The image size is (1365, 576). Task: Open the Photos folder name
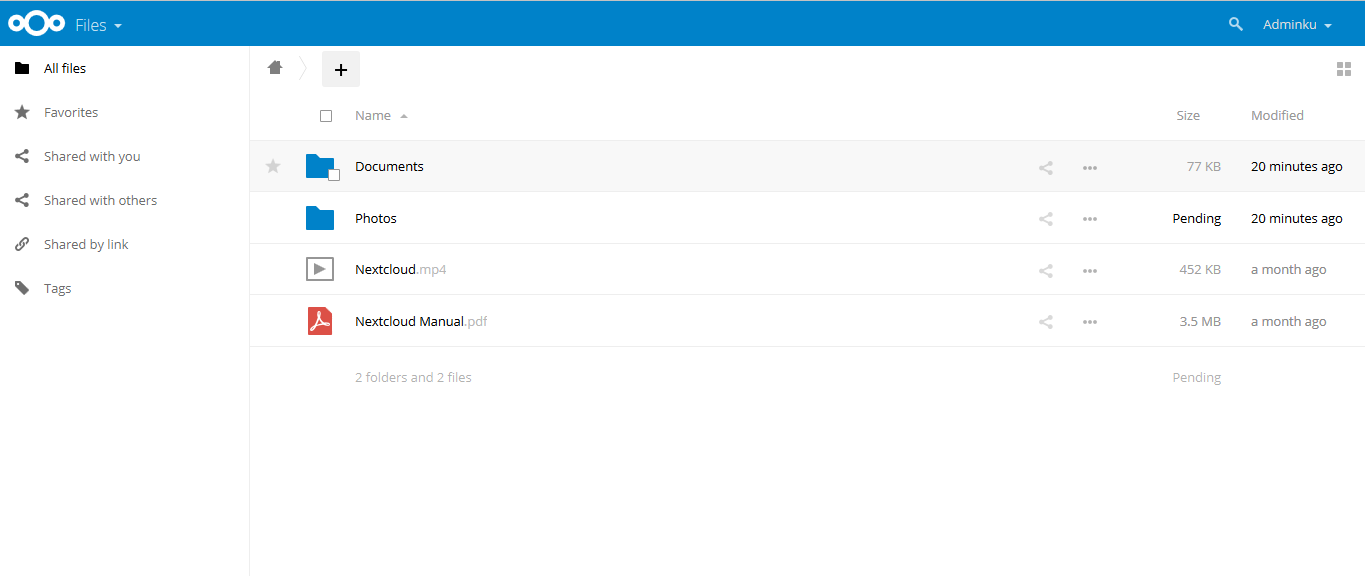376,219
